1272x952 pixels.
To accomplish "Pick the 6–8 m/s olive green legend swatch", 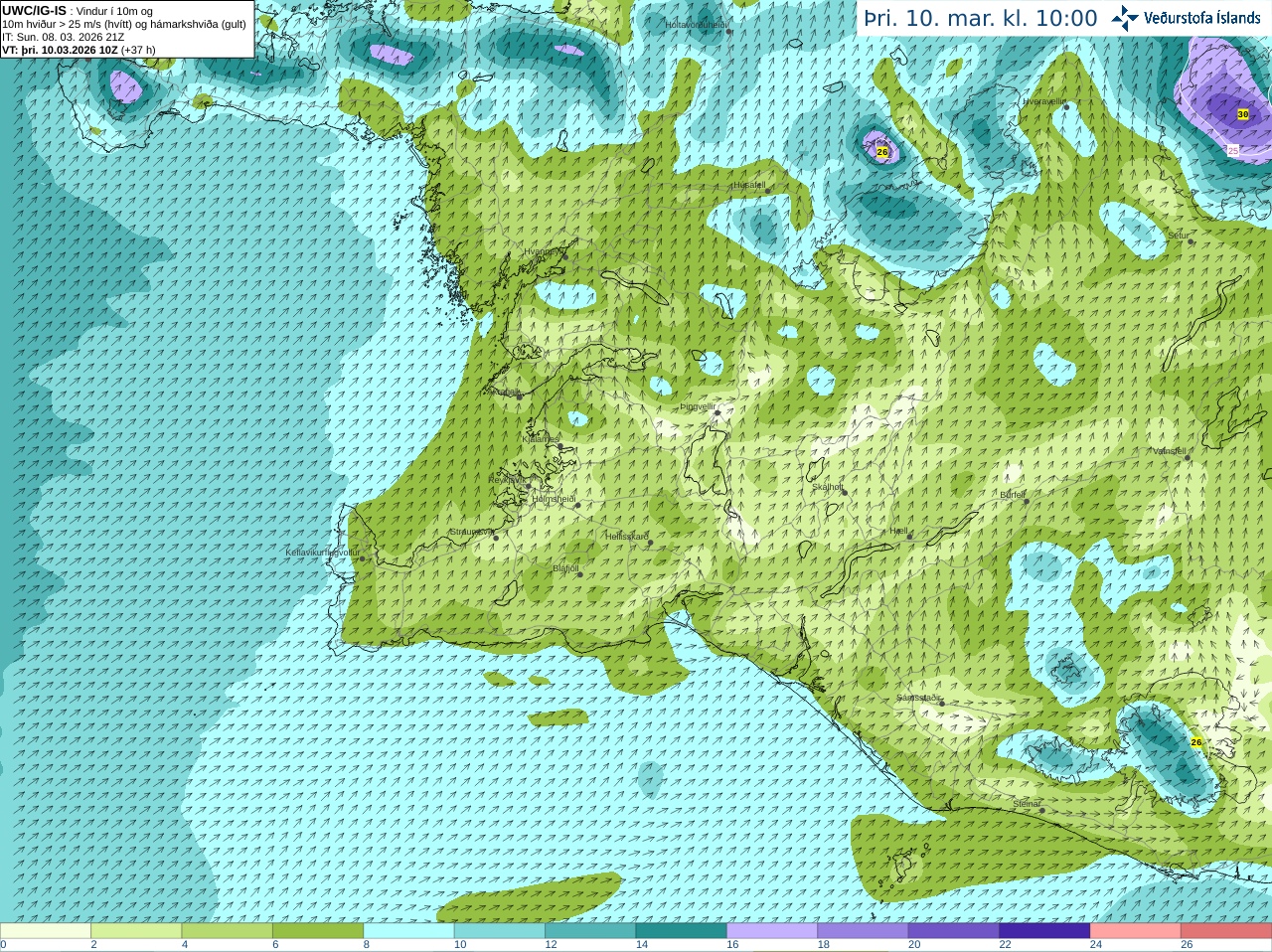I will [318, 931].
